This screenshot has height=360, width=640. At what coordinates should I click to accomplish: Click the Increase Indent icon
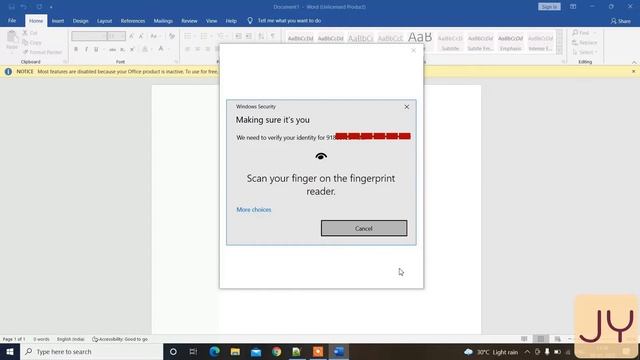pyautogui.click(x=249, y=36)
